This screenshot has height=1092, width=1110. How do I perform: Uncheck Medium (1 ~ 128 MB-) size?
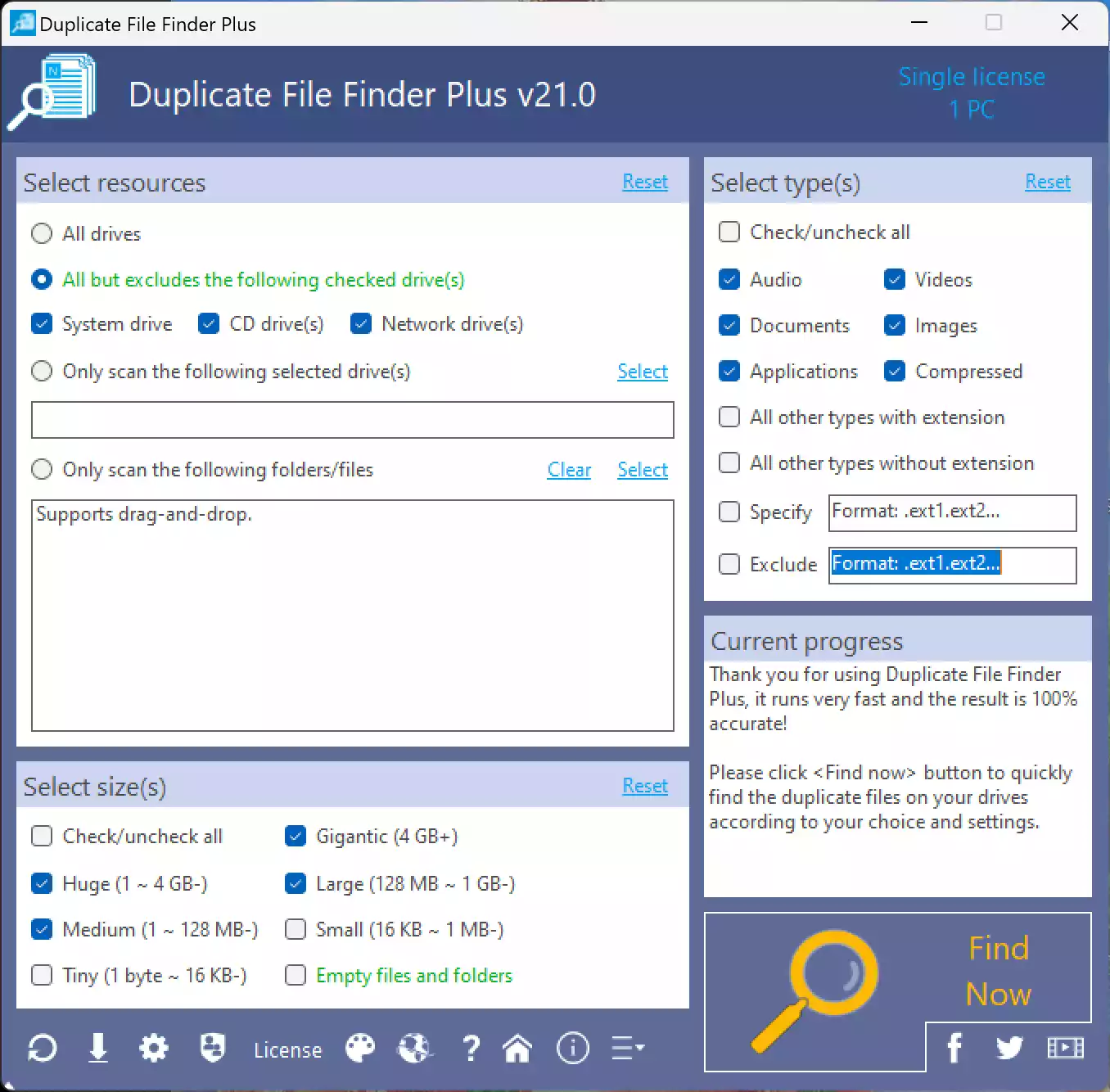click(42, 930)
